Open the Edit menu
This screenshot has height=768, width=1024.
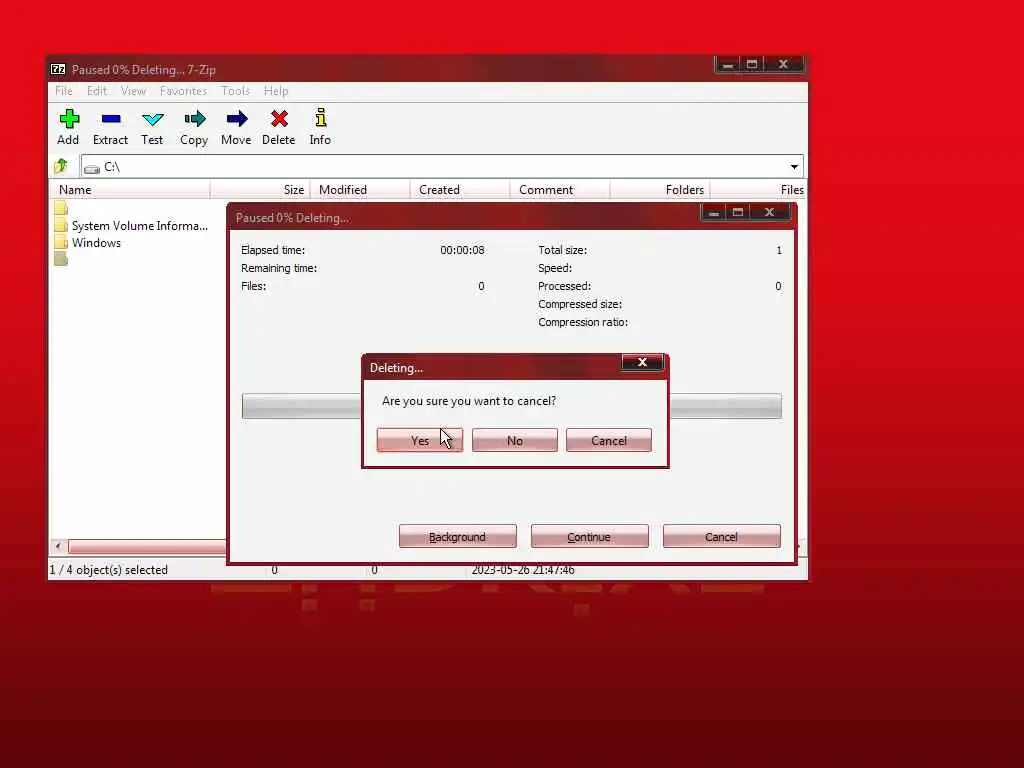pos(97,91)
